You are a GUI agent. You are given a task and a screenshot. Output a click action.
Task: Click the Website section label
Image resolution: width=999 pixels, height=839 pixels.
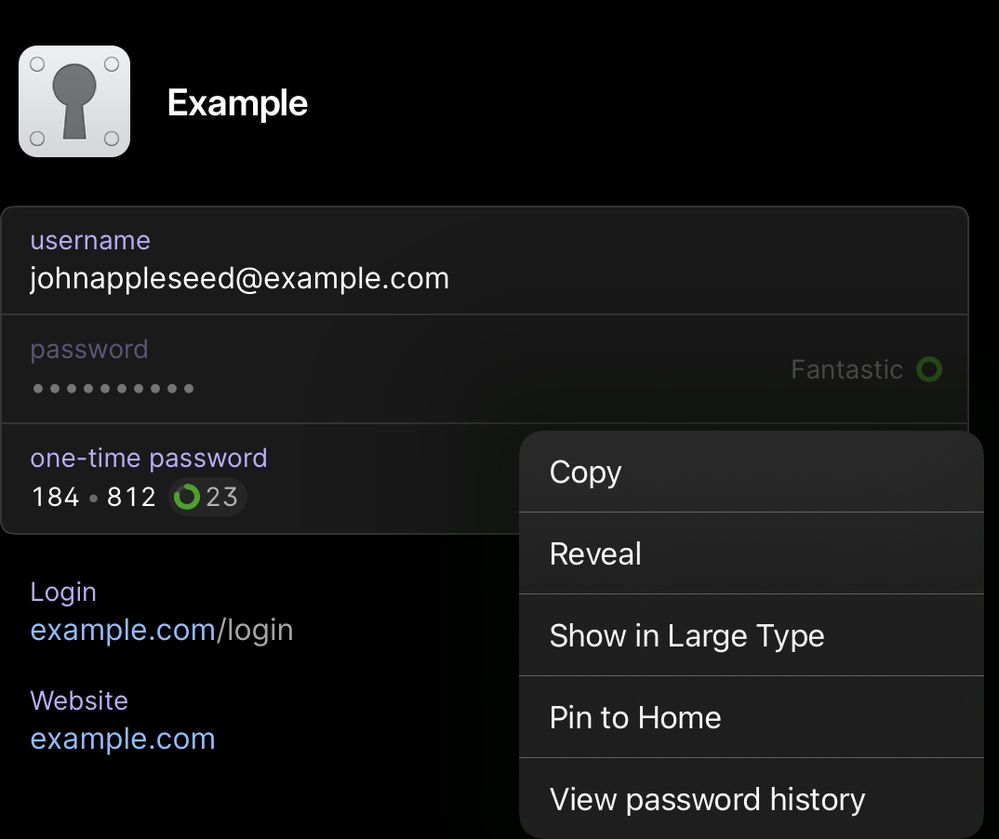tap(79, 700)
